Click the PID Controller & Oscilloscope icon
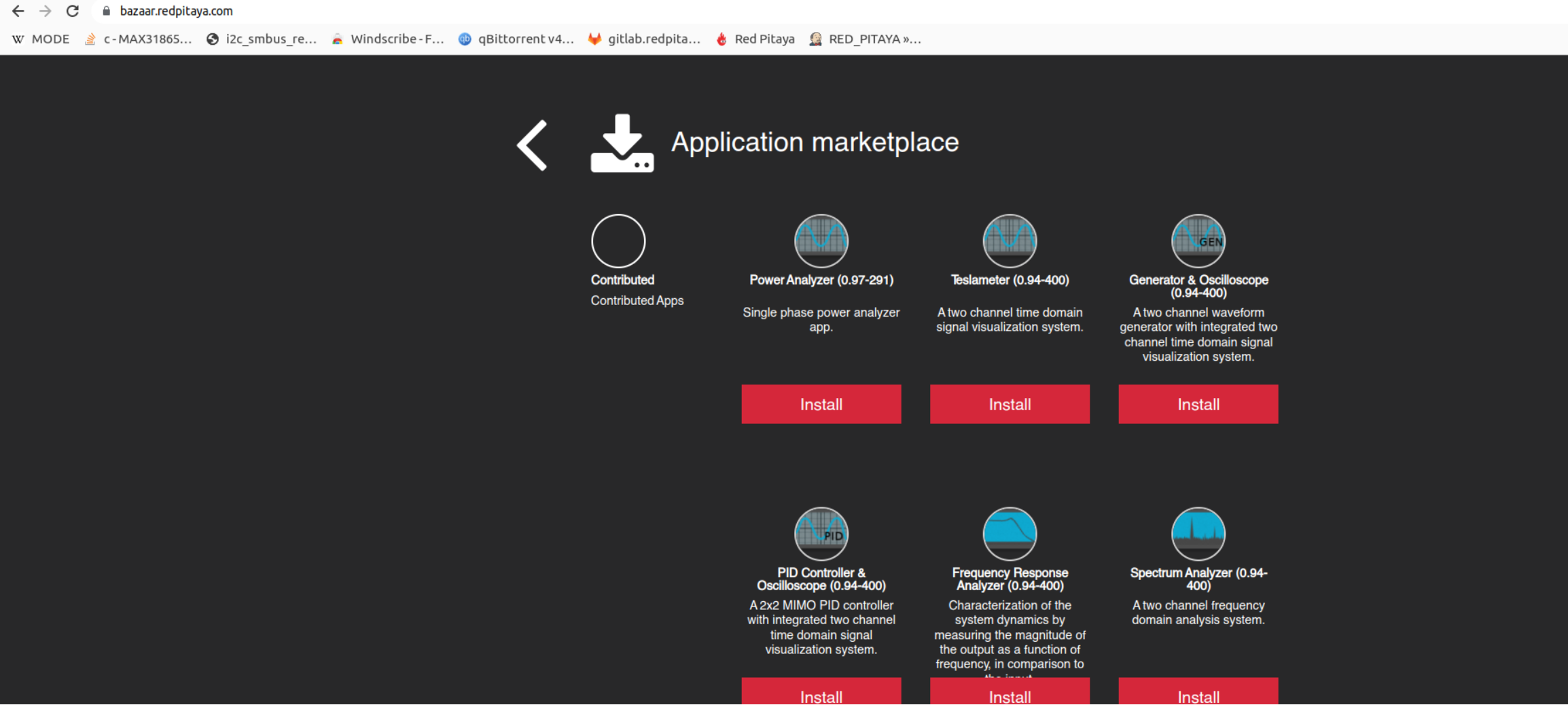The width and height of the screenshot is (1568, 705). [821, 534]
